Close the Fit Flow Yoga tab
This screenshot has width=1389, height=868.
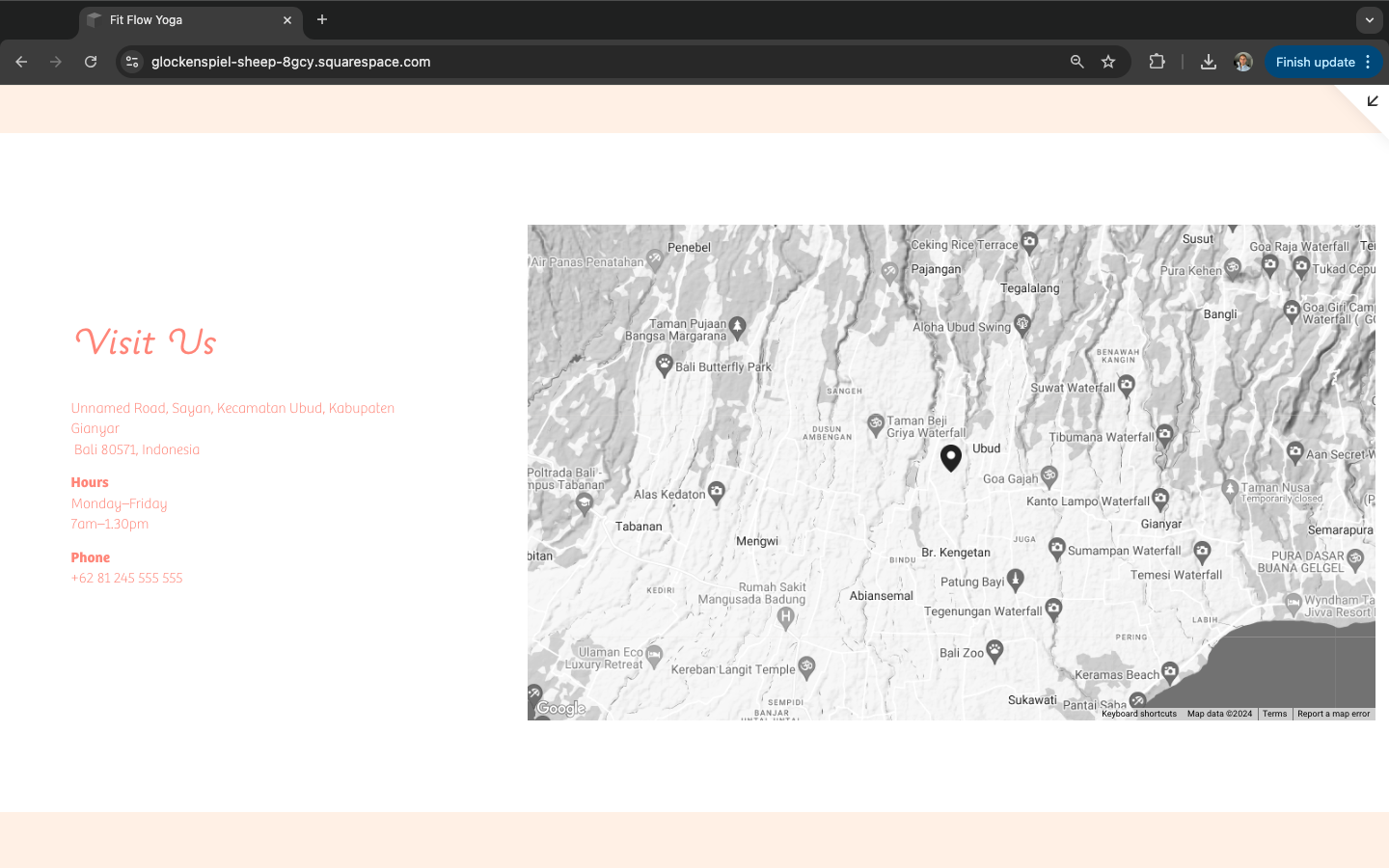click(287, 20)
